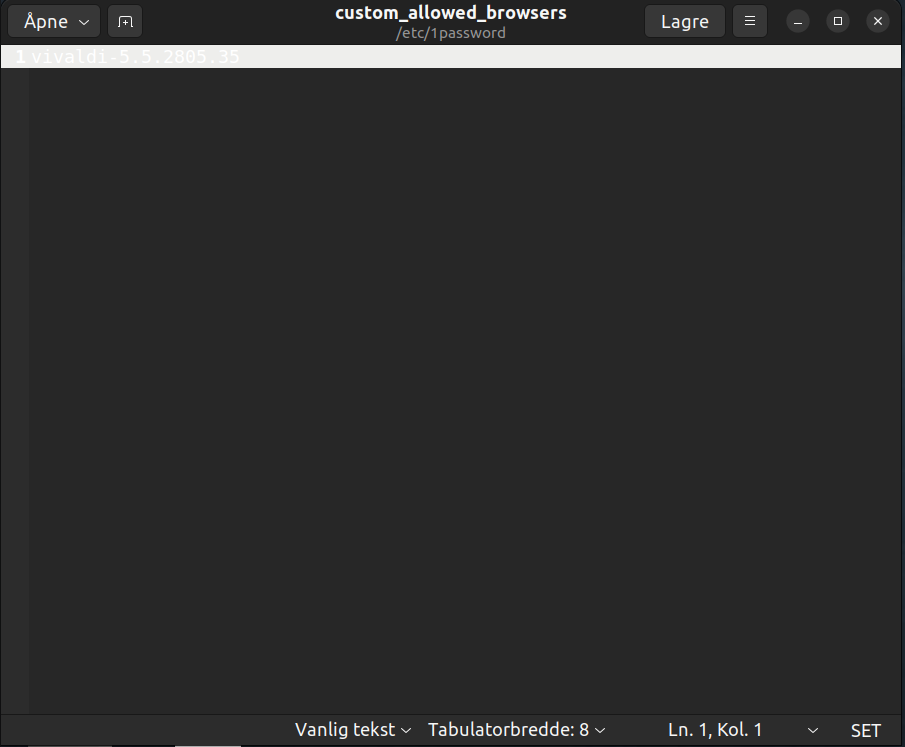Create a new document with the plus icon
This screenshot has width=905, height=747.
125,21
